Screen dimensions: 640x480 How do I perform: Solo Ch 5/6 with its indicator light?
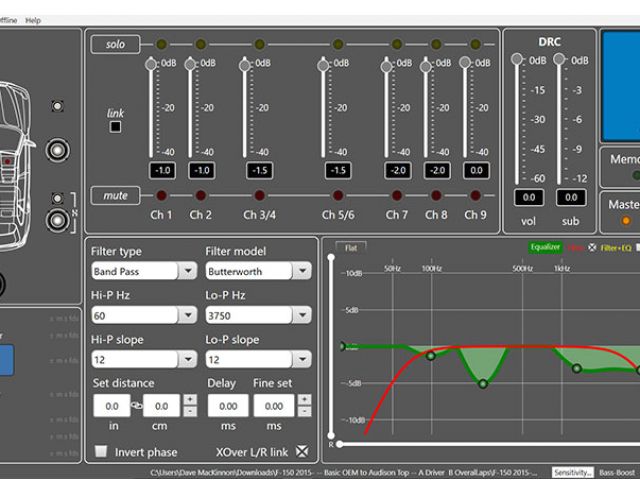[x=338, y=44]
